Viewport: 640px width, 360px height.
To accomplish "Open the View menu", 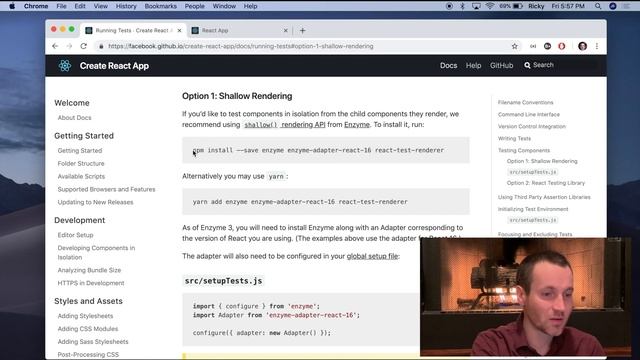I will [x=100, y=6].
